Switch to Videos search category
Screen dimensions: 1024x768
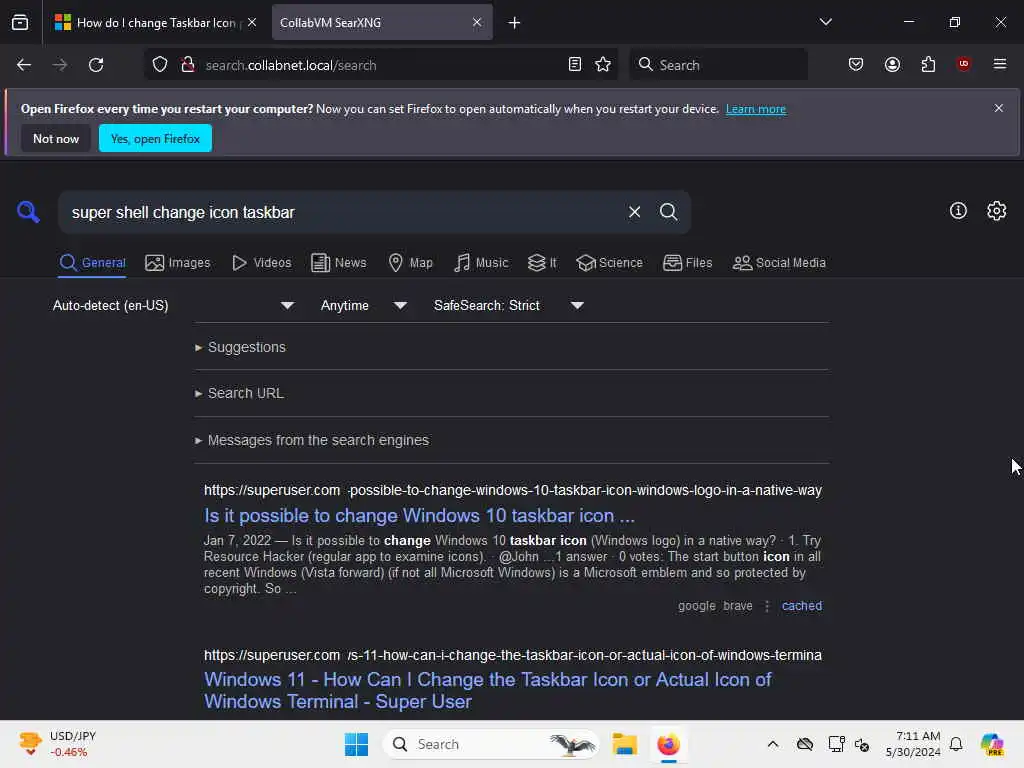[x=262, y=263]
